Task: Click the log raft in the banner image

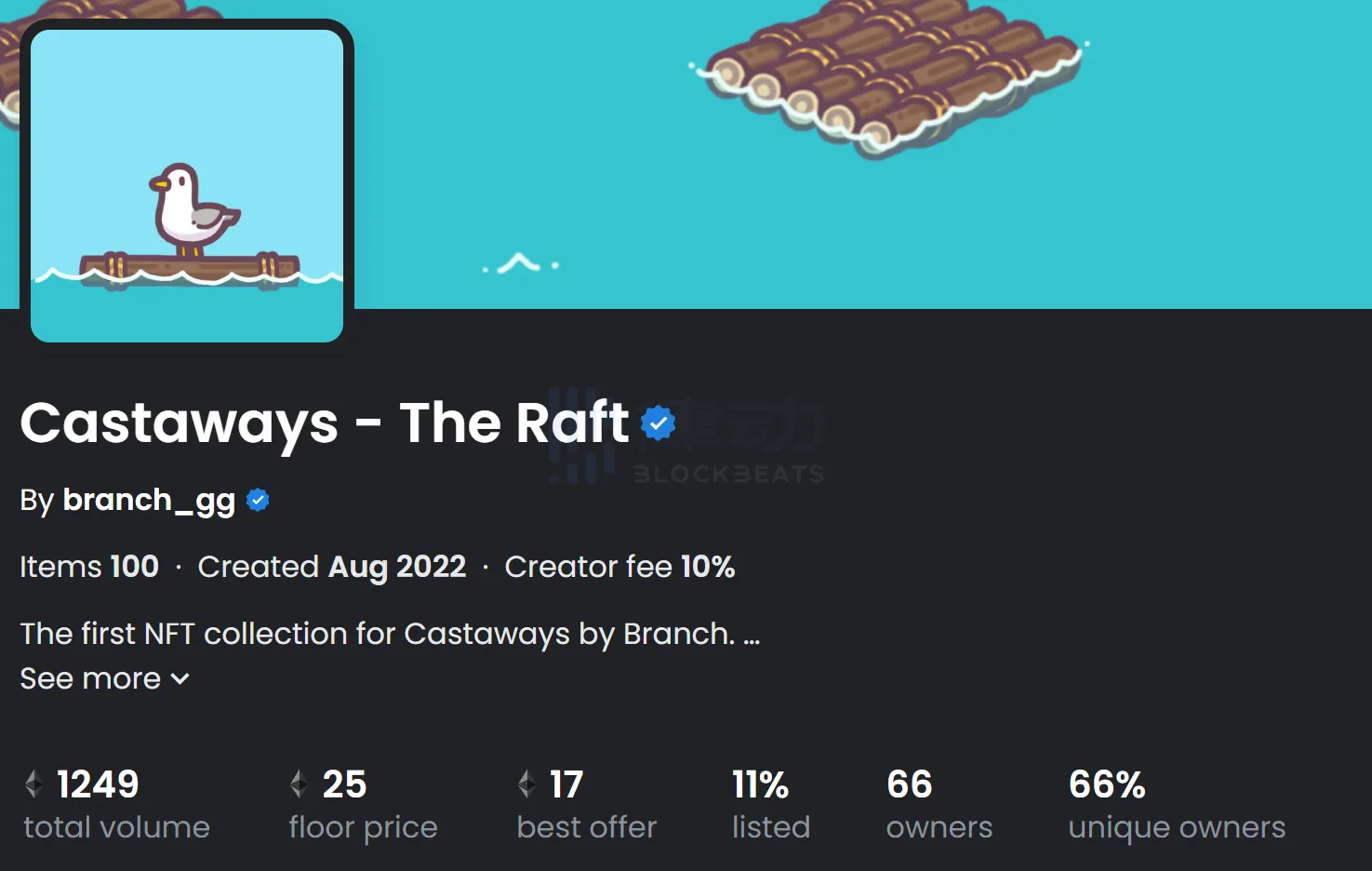Action: click(893, 74)
